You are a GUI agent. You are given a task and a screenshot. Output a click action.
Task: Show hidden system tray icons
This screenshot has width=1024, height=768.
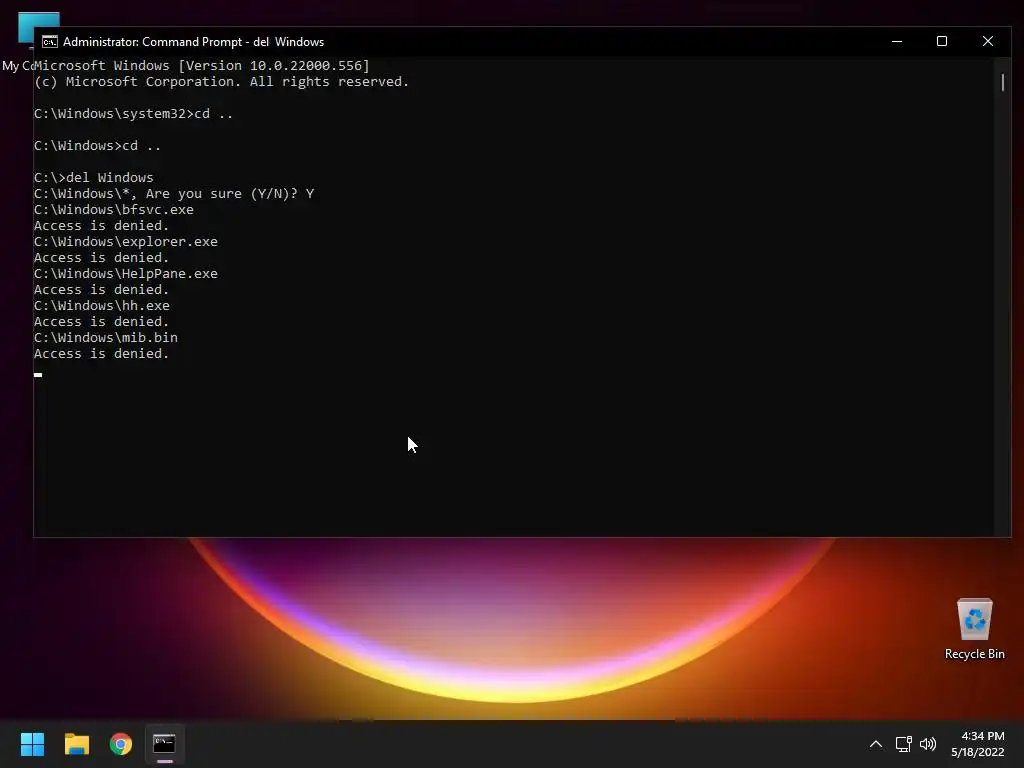(876, 744)
